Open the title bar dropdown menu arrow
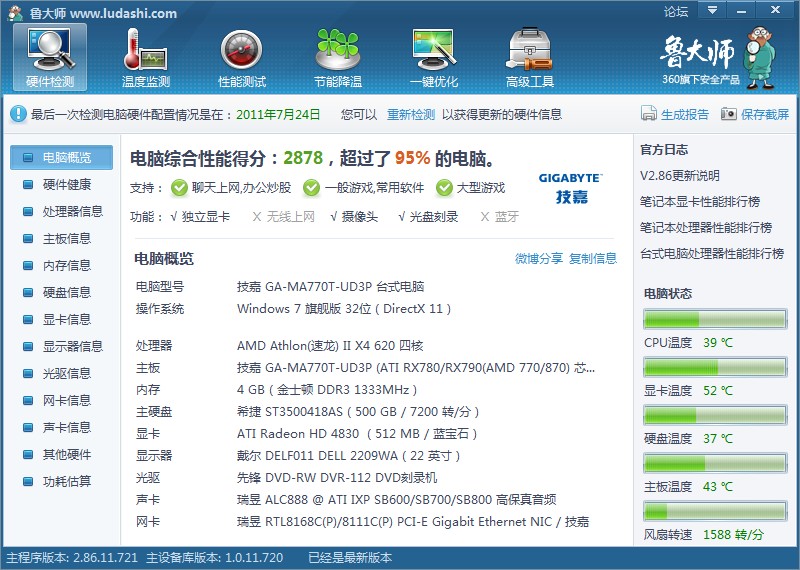Image resolution: width=800 pixels, height=570 pixels. [712, 10]
